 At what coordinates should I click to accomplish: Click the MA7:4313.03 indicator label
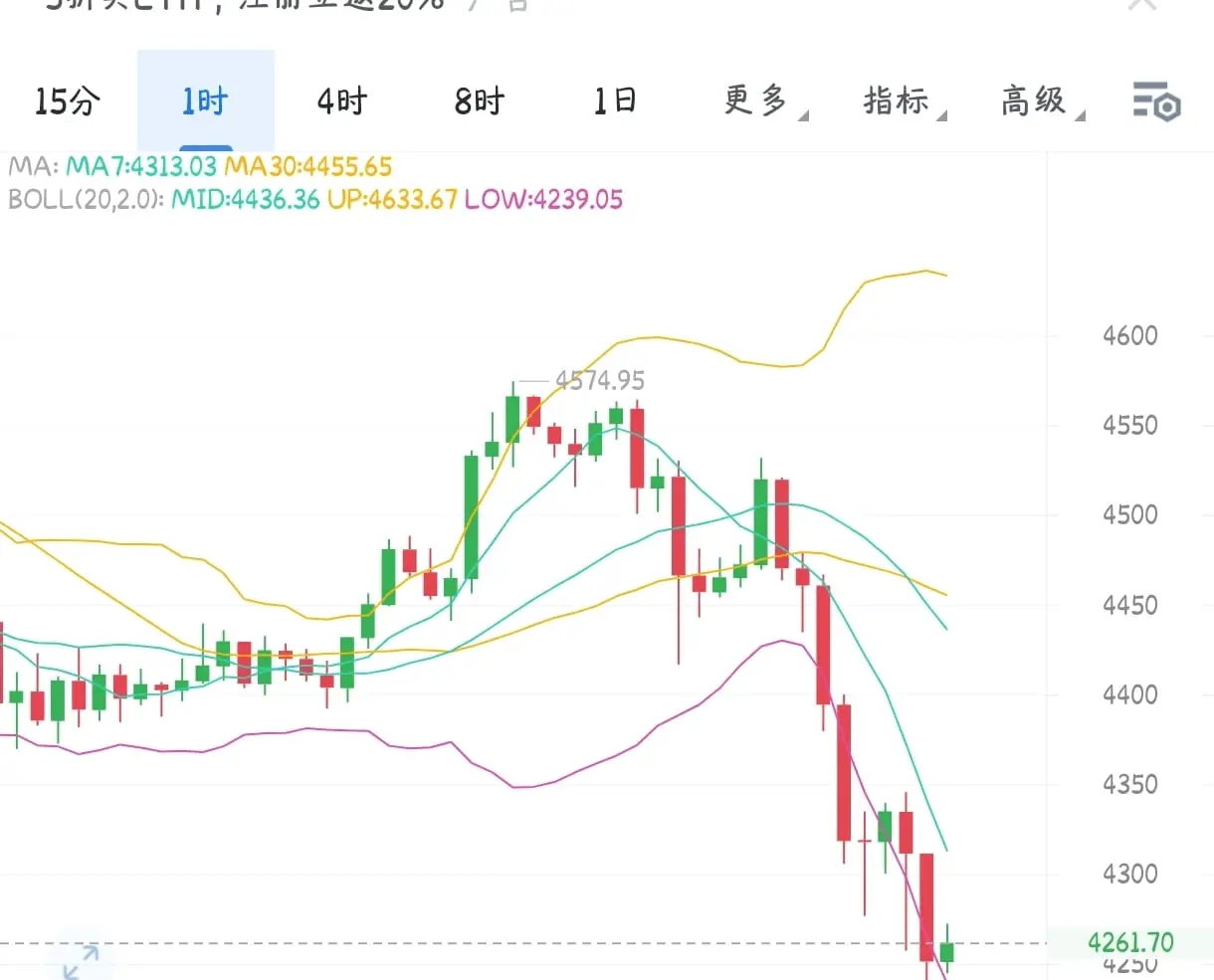pos(141,166)
